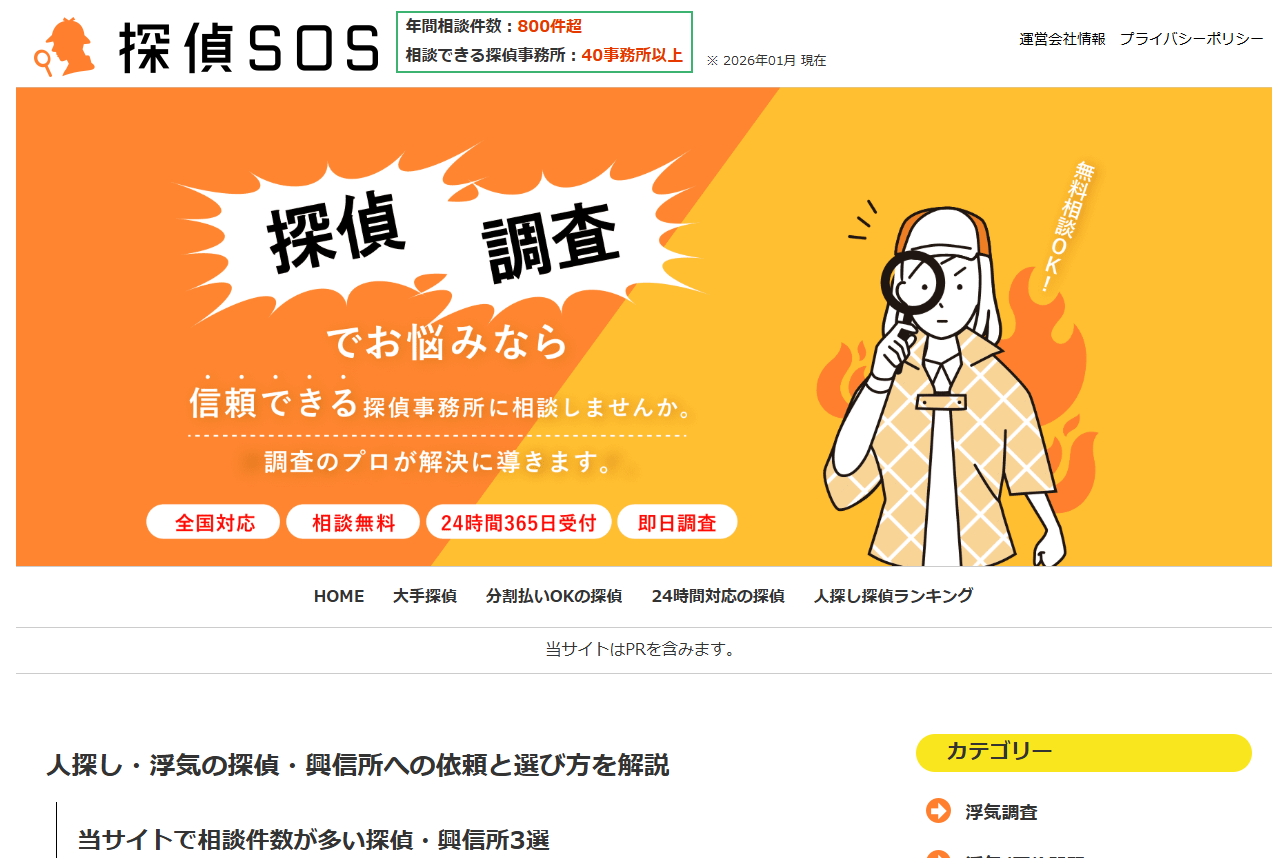Image resolution: width=1288 pixels, height=858 pixels.
Task: Go to HOME in navigation menu
Action: (x=339, y=596)
